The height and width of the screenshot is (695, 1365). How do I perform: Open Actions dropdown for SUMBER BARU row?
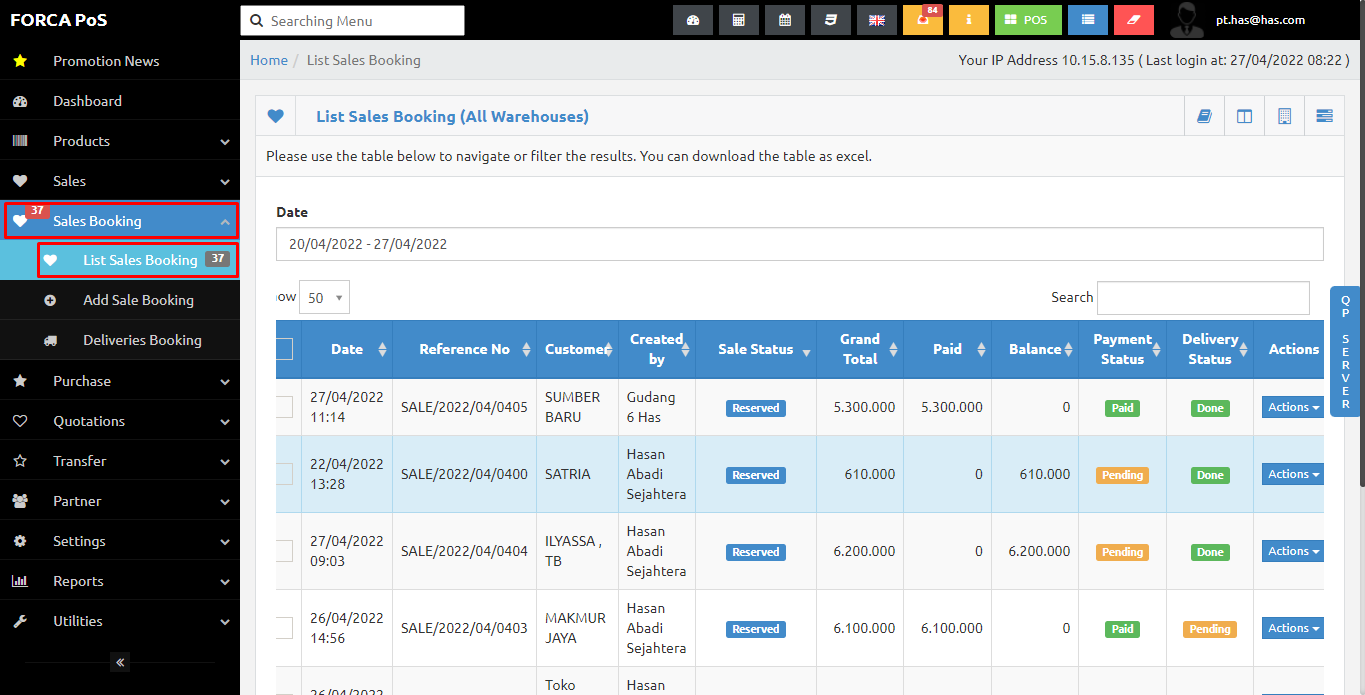pos(1293,407)
